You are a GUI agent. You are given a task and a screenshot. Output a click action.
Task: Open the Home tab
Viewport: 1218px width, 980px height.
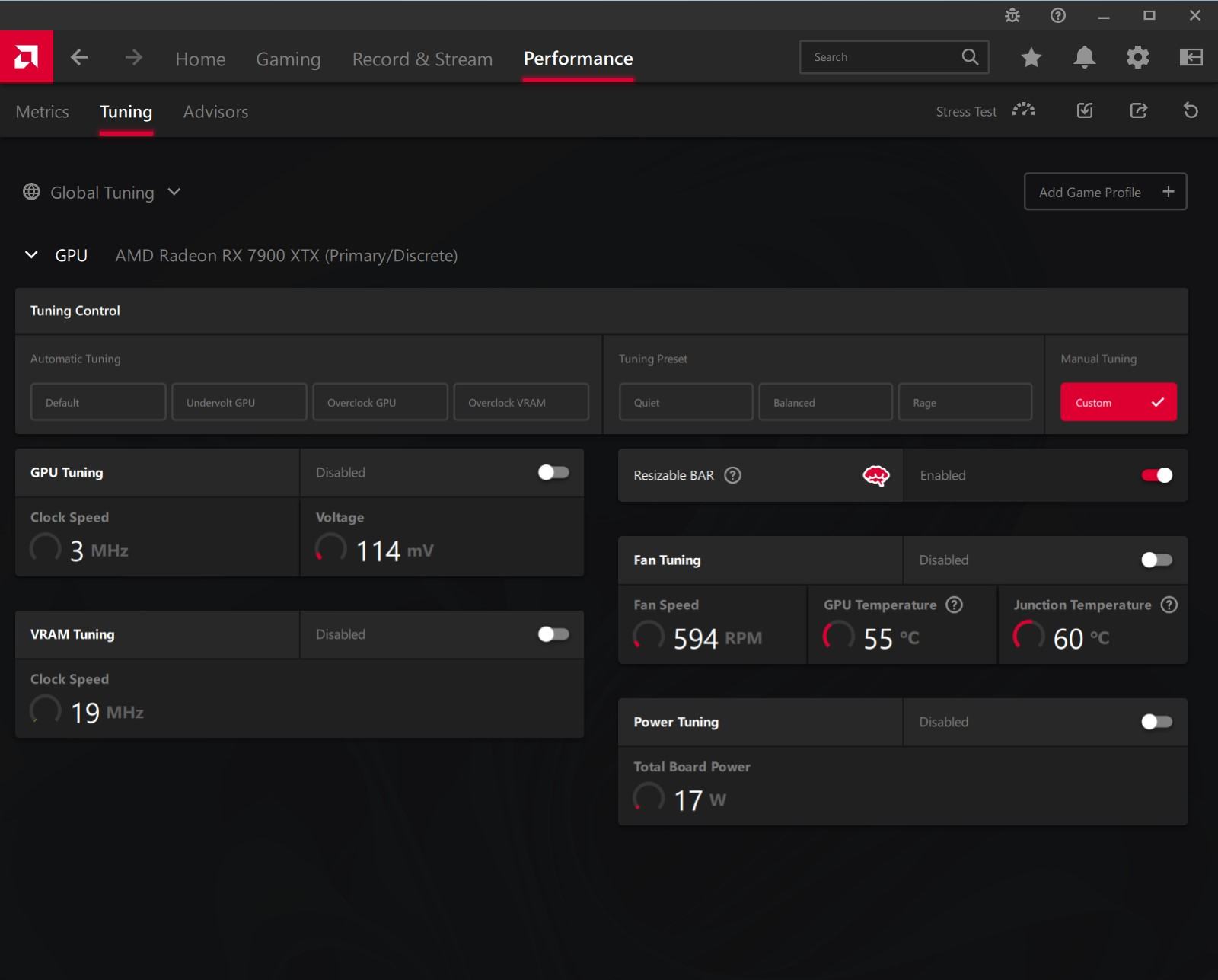point(200,59)
